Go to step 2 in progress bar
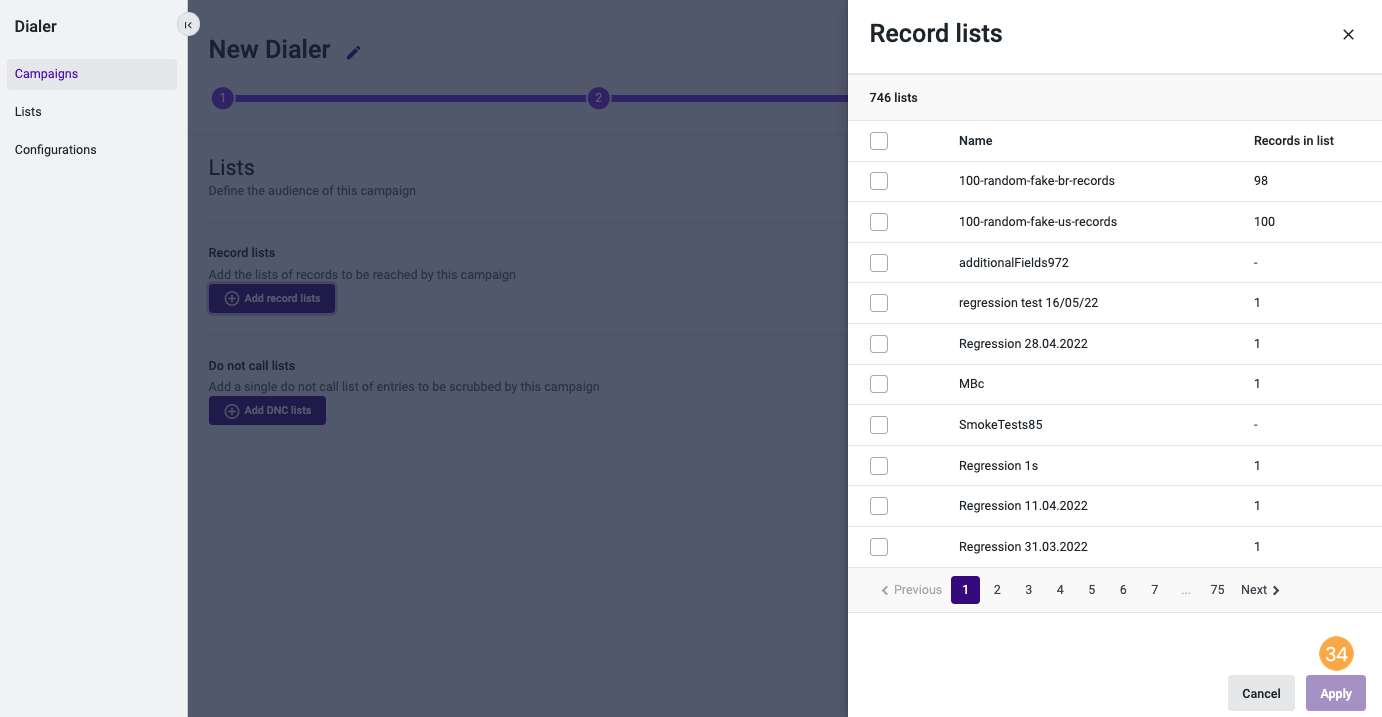The height and width of the screenshot is (717, 1382). tap(598, 98)
